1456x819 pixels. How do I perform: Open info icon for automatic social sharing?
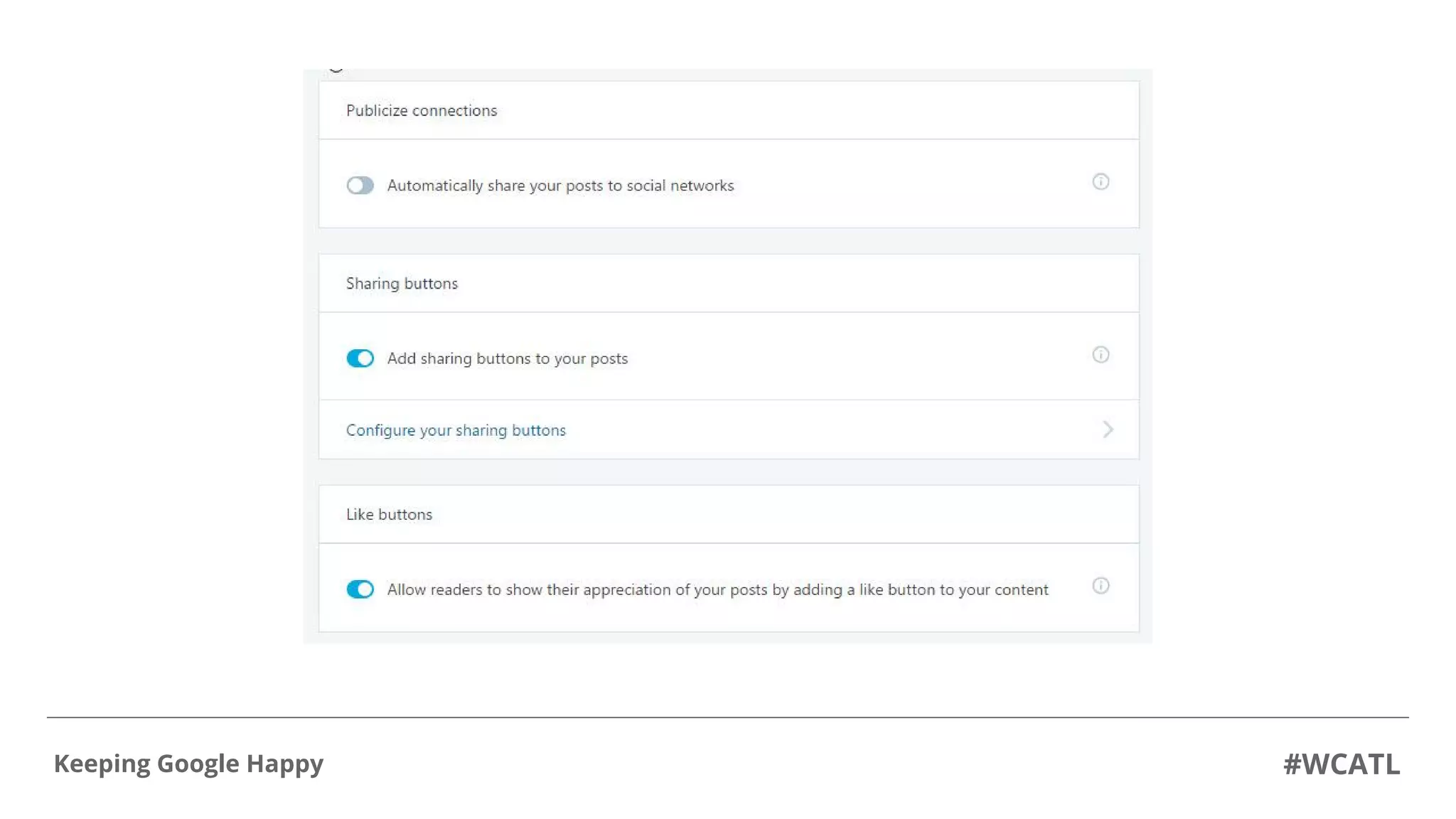point(1100,182)
